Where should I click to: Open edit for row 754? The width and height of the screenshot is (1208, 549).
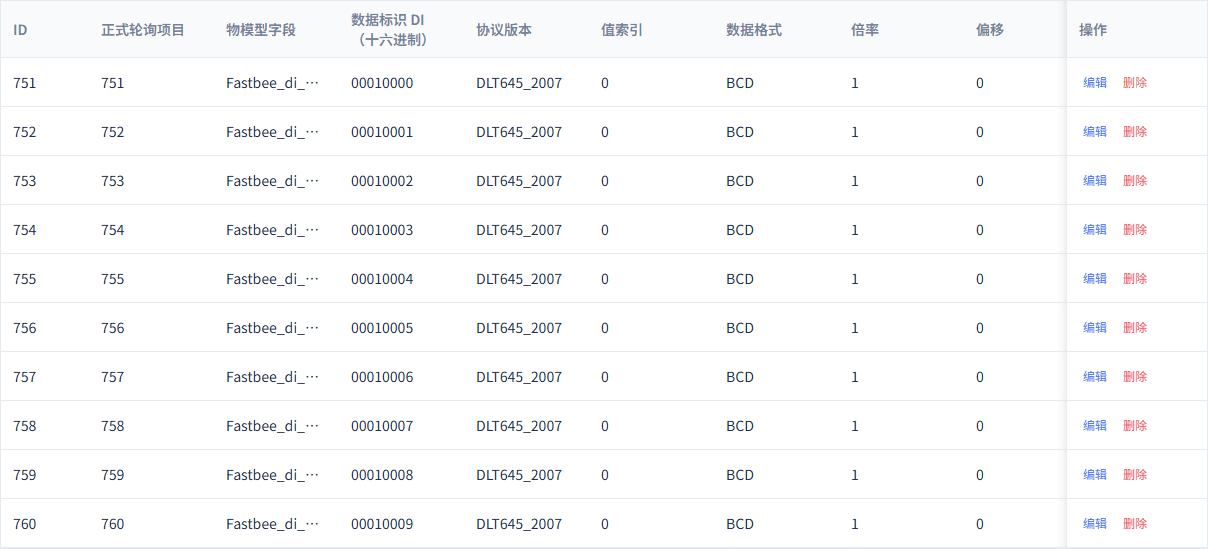pos(1095,230)
